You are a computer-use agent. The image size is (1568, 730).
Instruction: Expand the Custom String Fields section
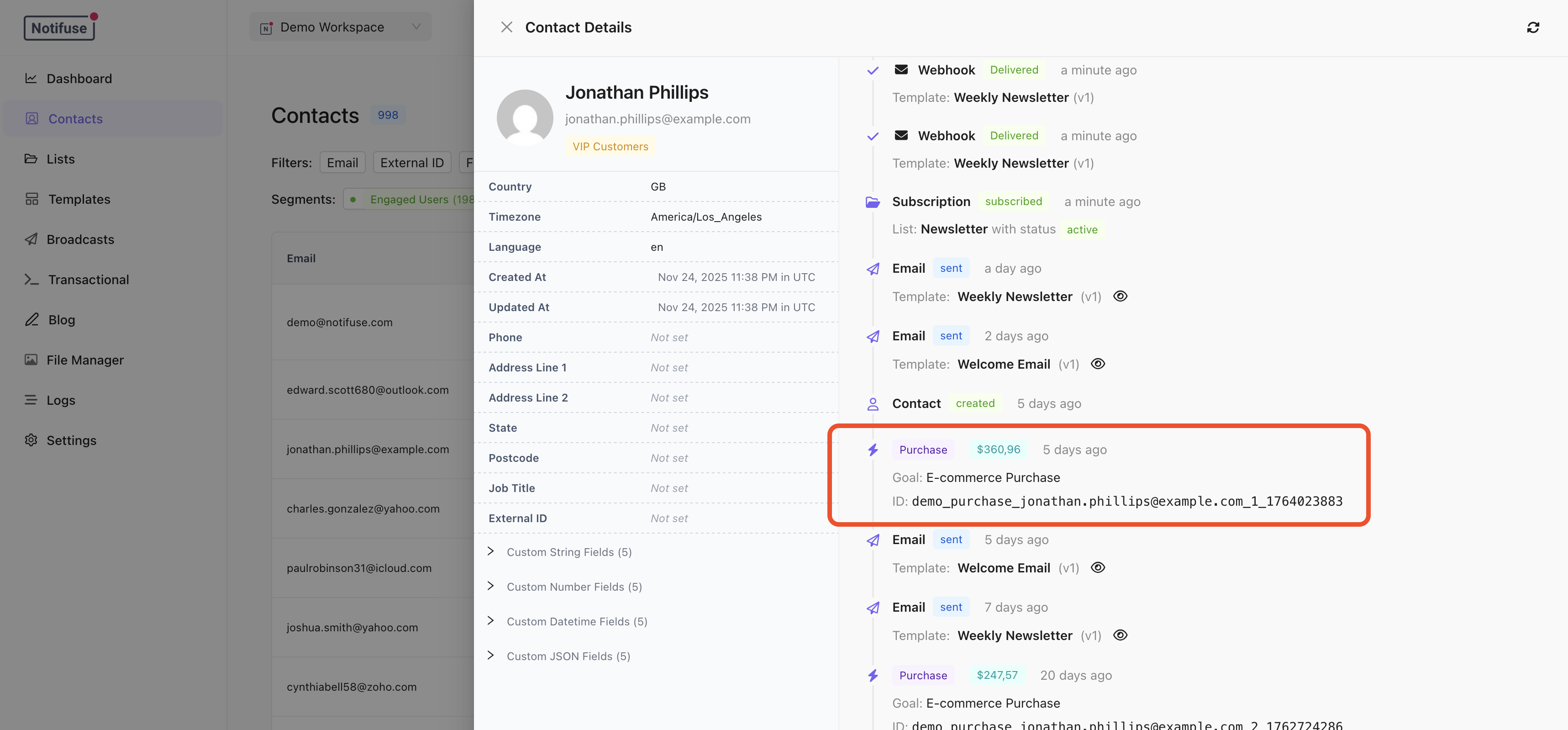click(490, 551)
